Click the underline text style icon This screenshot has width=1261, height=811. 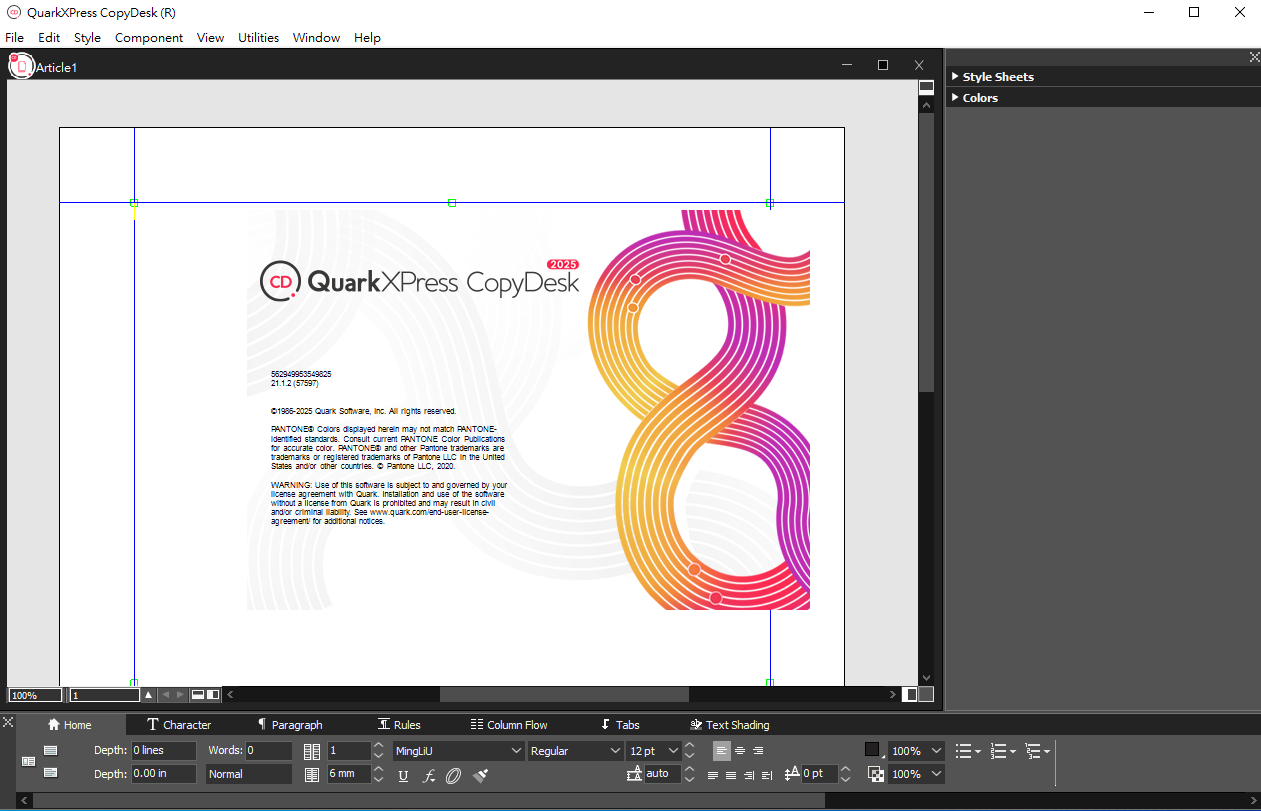click(403, 775)
